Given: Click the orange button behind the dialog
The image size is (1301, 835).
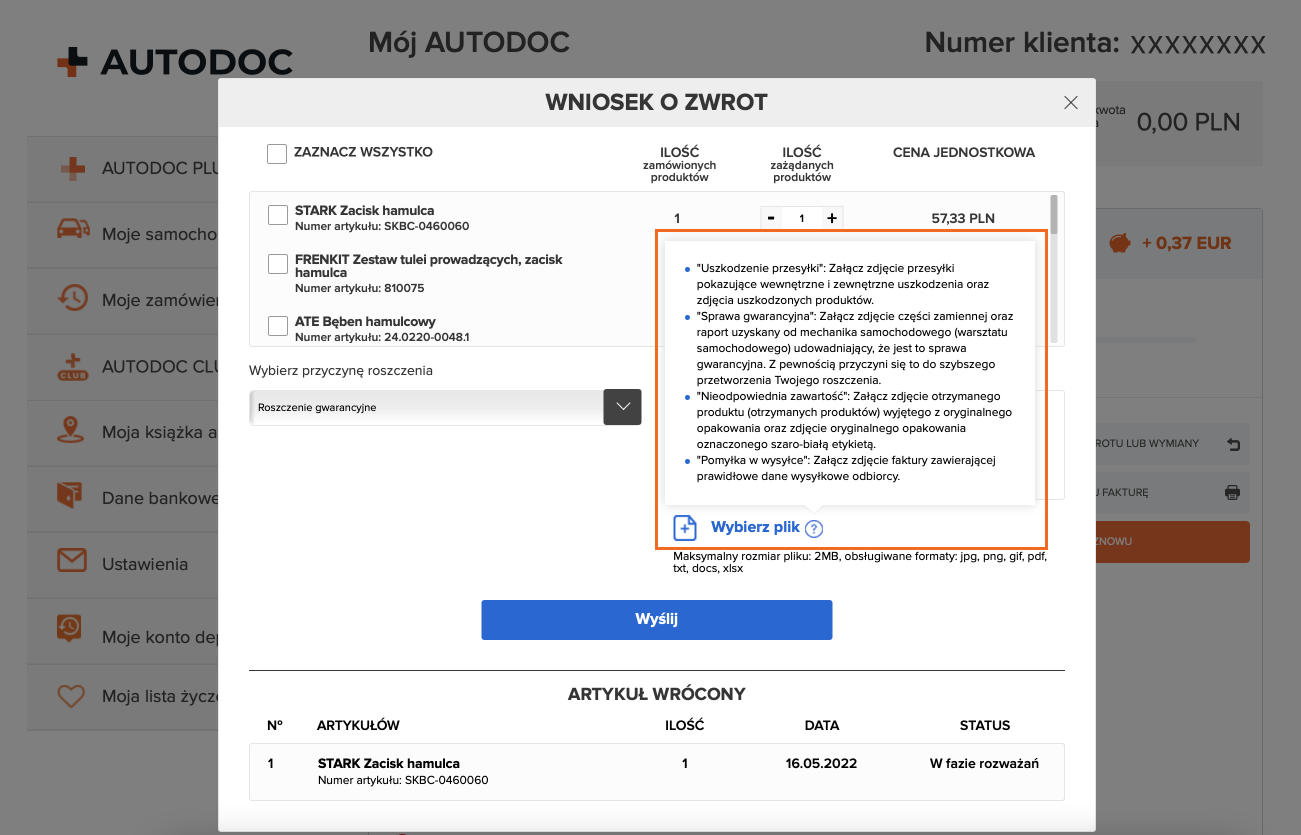Looking at the screenshot, I should pos(1172,541).
